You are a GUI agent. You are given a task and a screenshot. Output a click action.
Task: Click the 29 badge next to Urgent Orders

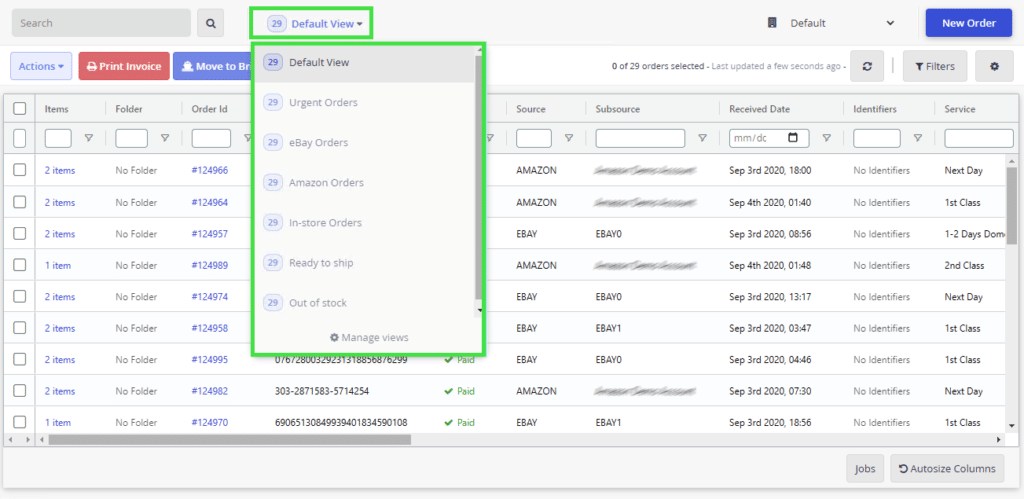(x=273, y=103)
